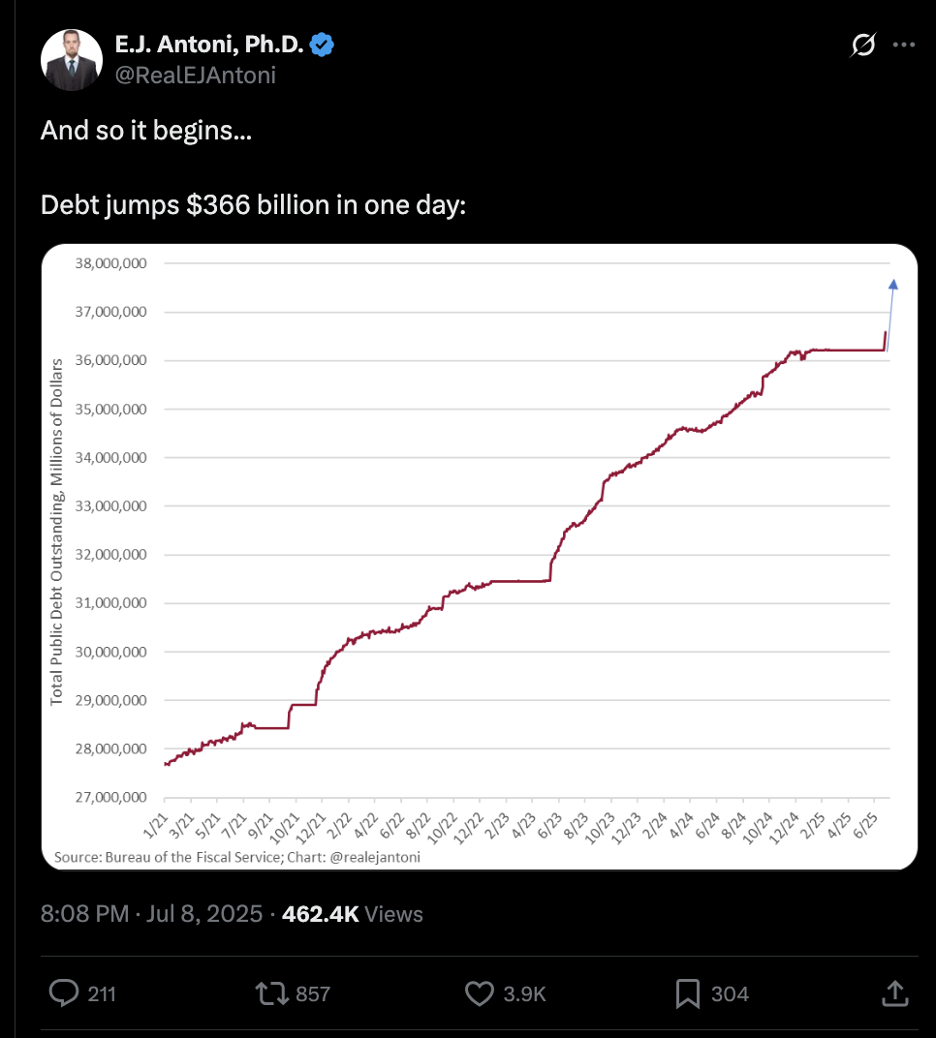This screenshot has width=936, height=1038.
Task: View the 462.4K Views analytics
Action: click(x=352, y=914)
